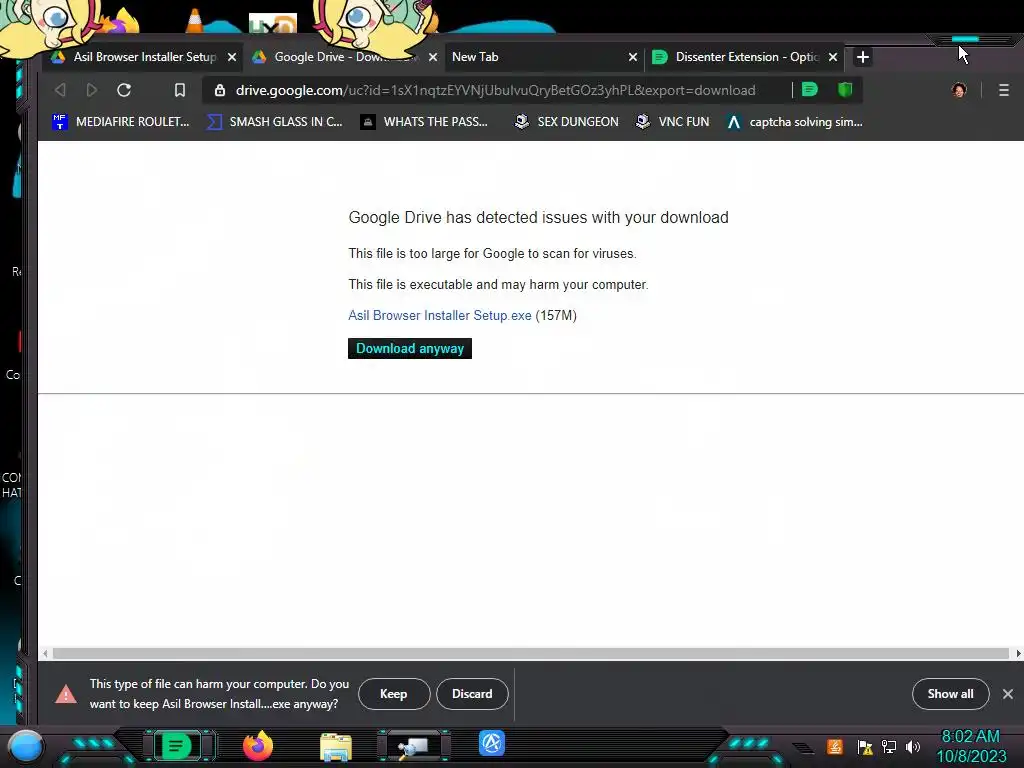Image resolution: width=1024 pixels, height=768 pixels.
Task: Bookmark this page using the bookmark icon
Action: (180, 90)
